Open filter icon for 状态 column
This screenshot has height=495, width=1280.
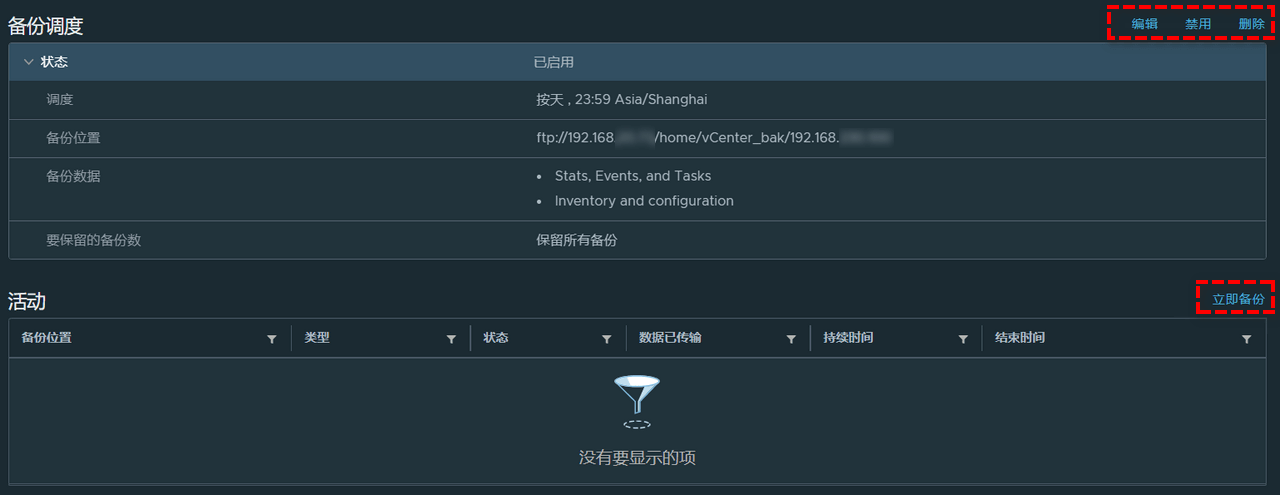click(x=607, y=339)
